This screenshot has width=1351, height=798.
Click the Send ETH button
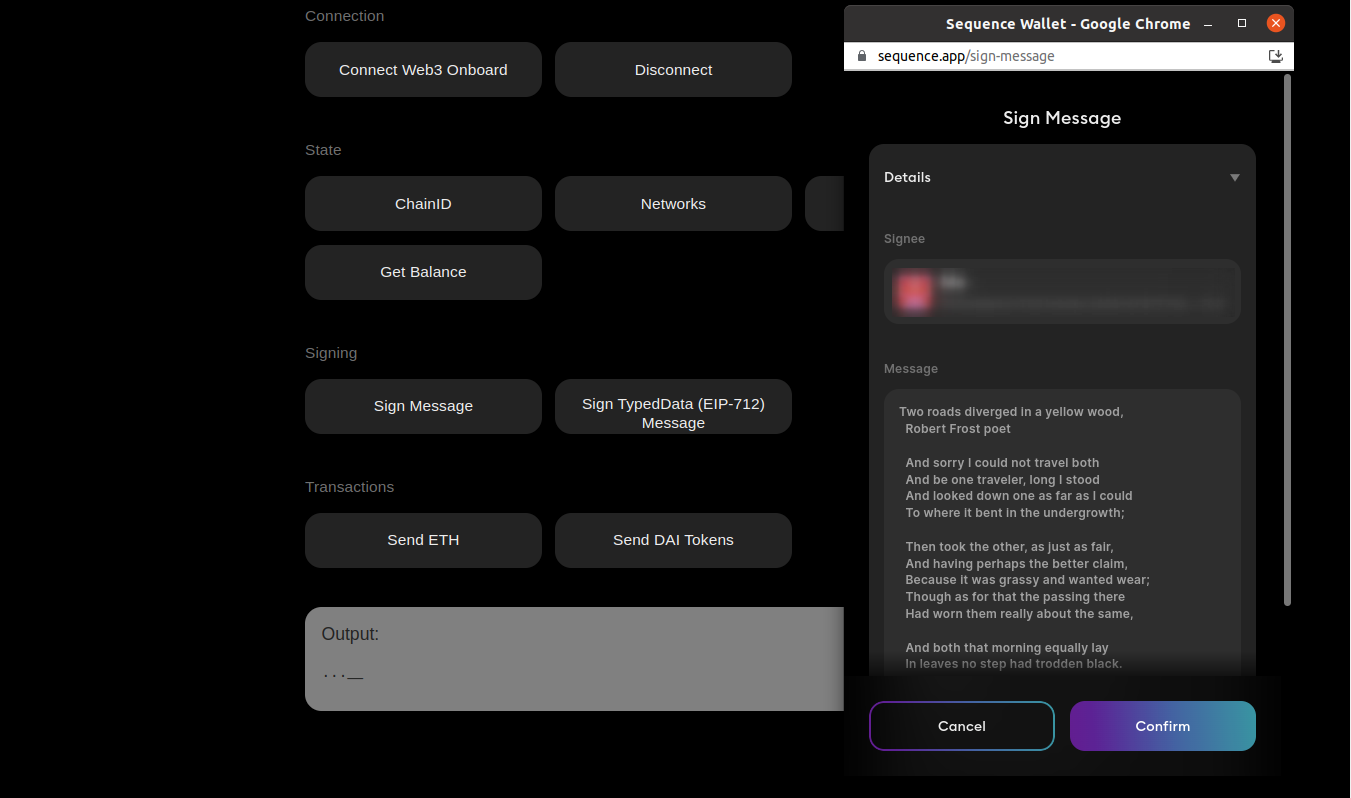point(423,540)
